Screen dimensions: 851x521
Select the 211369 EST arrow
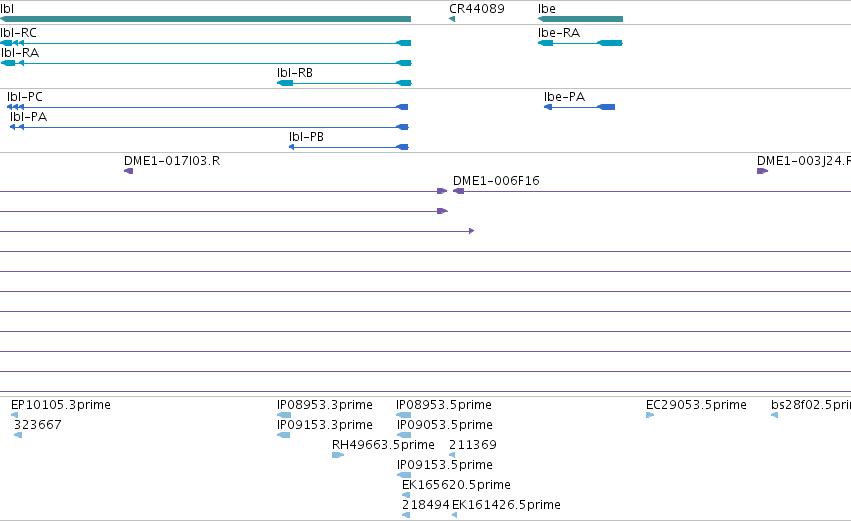(452, 455)
